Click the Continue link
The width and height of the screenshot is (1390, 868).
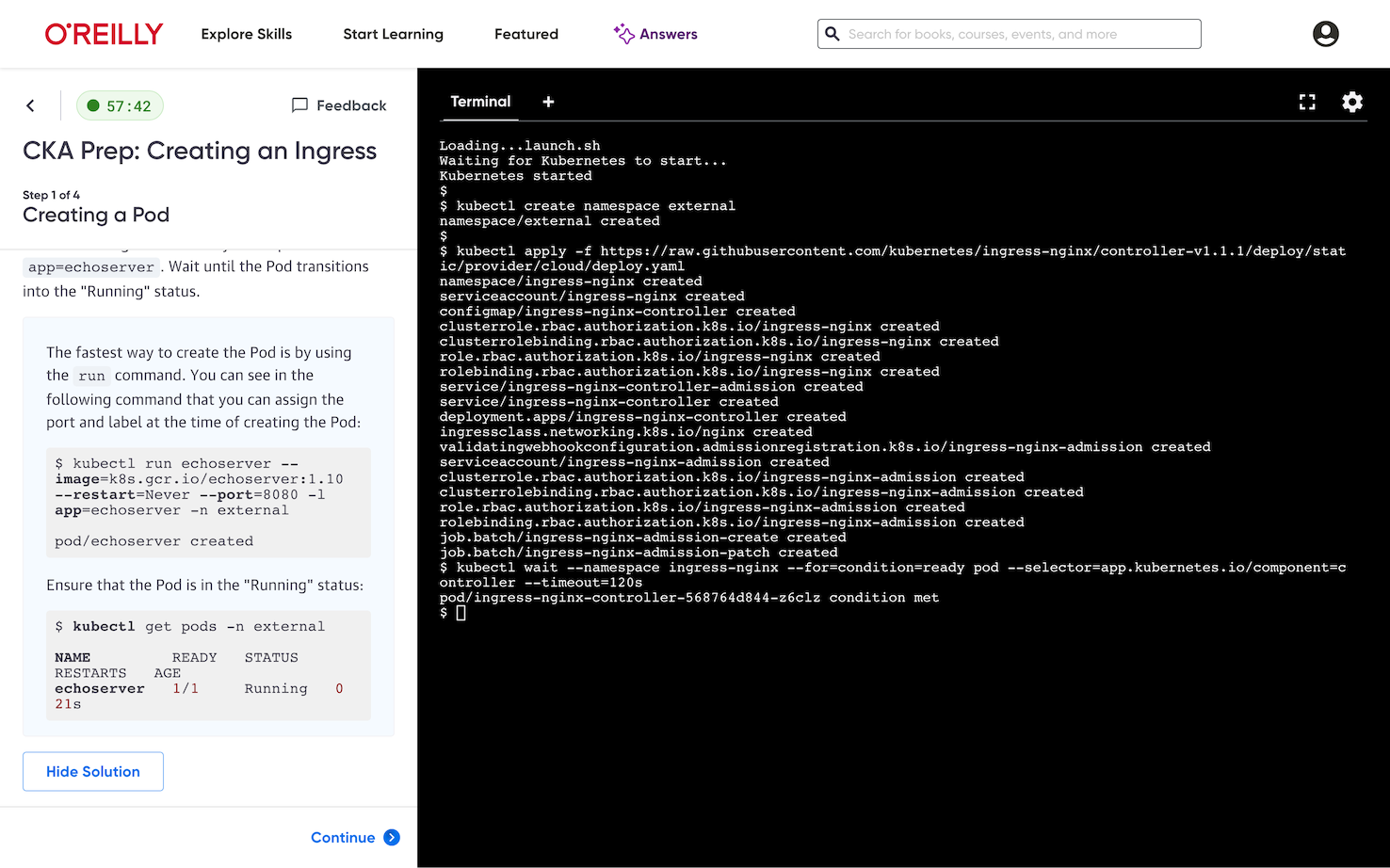[x=343, y=837]
